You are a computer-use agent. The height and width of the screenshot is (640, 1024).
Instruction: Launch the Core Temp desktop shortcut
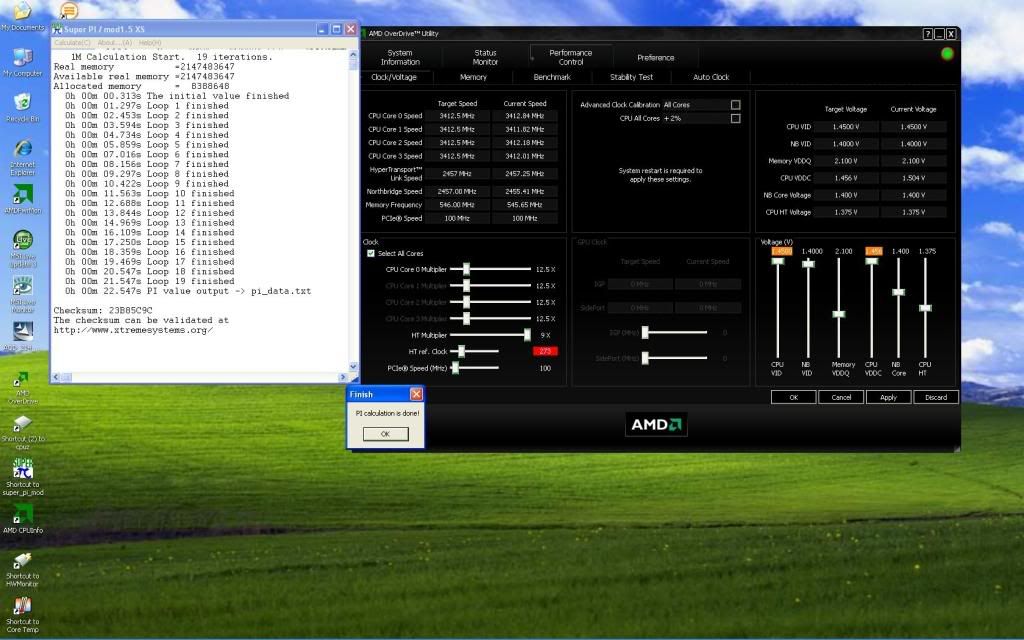(x=22, y=615)
